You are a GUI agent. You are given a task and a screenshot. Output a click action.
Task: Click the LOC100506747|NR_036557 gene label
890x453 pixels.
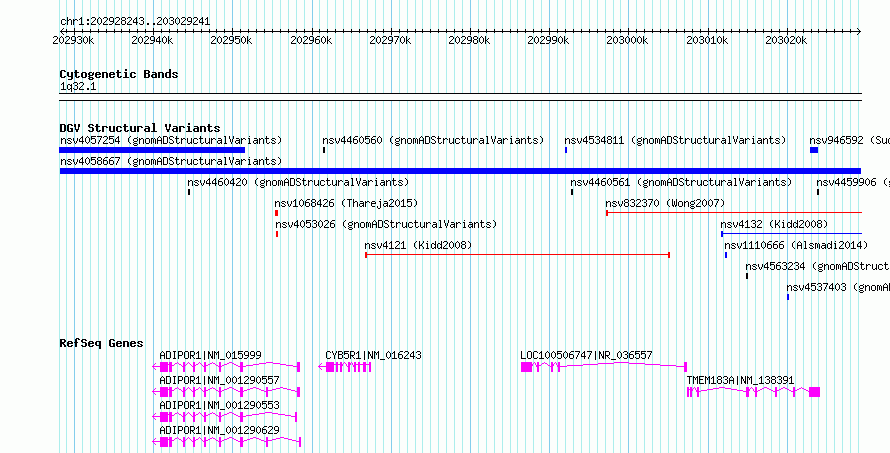click(586, 356)
